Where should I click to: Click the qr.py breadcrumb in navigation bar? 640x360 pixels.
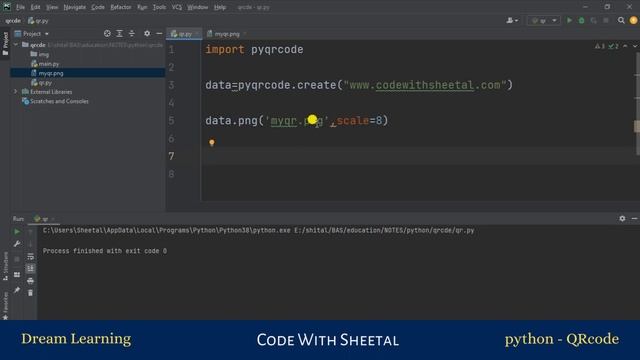(38, 20)
